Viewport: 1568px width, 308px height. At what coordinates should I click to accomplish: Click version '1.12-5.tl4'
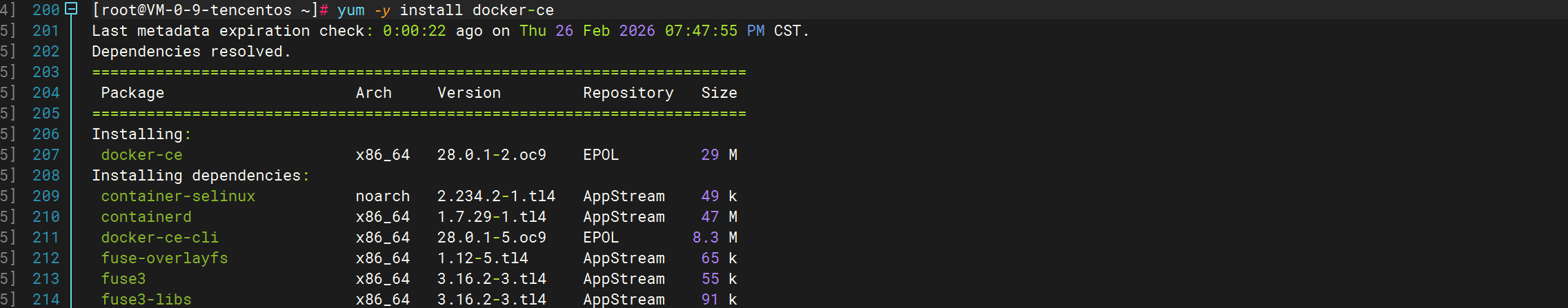pyautogui.click(x=483, y=258)
